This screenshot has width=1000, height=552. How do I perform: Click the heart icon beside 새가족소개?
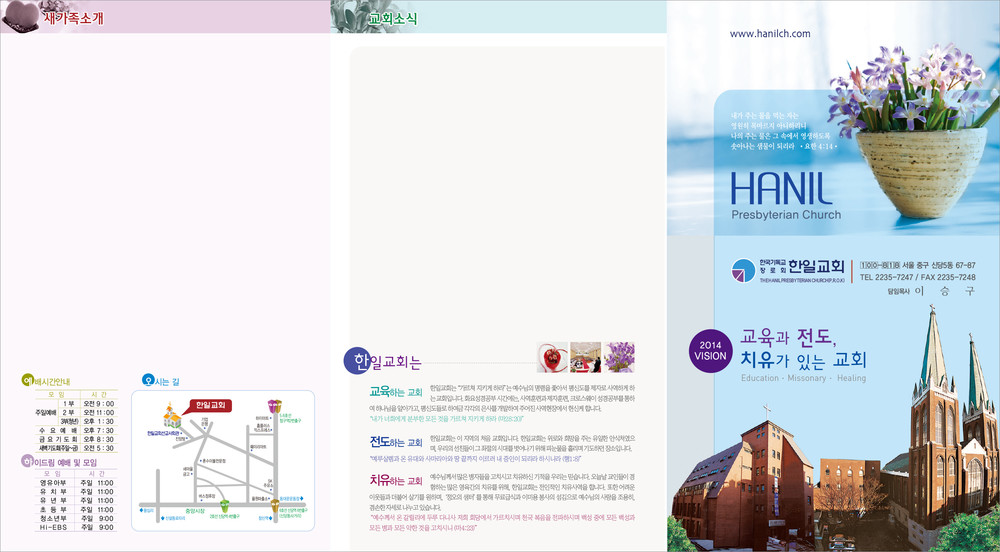[x=20, y=17]
